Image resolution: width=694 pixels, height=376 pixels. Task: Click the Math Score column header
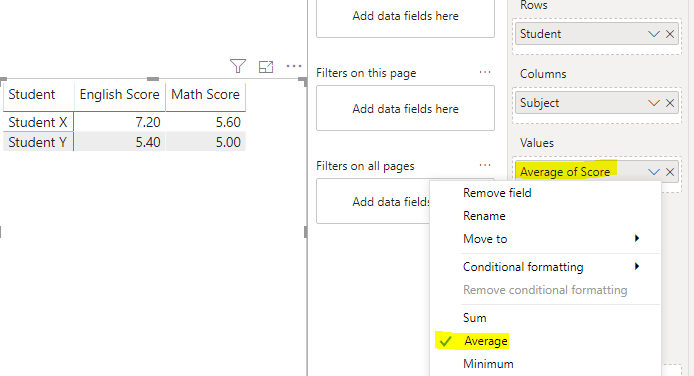(205, 95)
